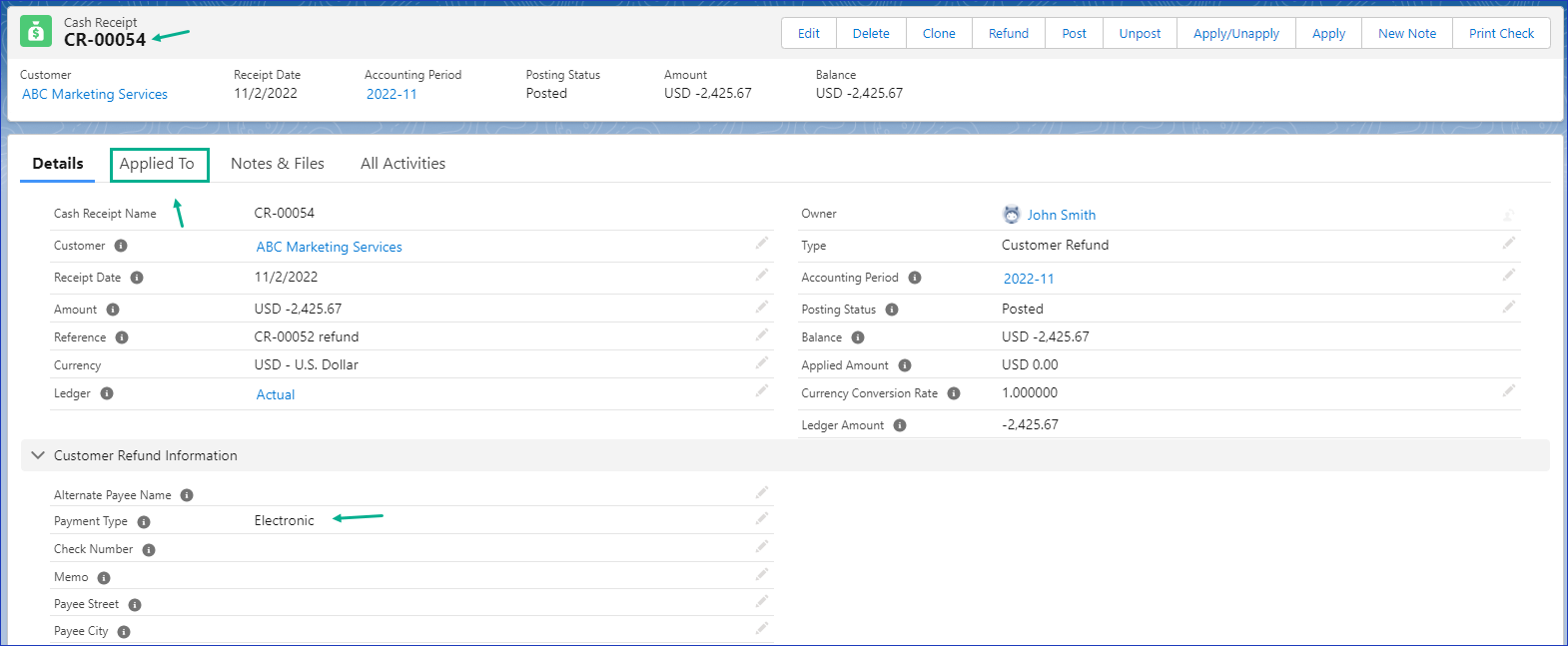Image resolution: width=1568 pixels, height=646 pixels.
Task: Open John Smith's owner profile link
Action: pyautogui.click(x=1062, y=215)
